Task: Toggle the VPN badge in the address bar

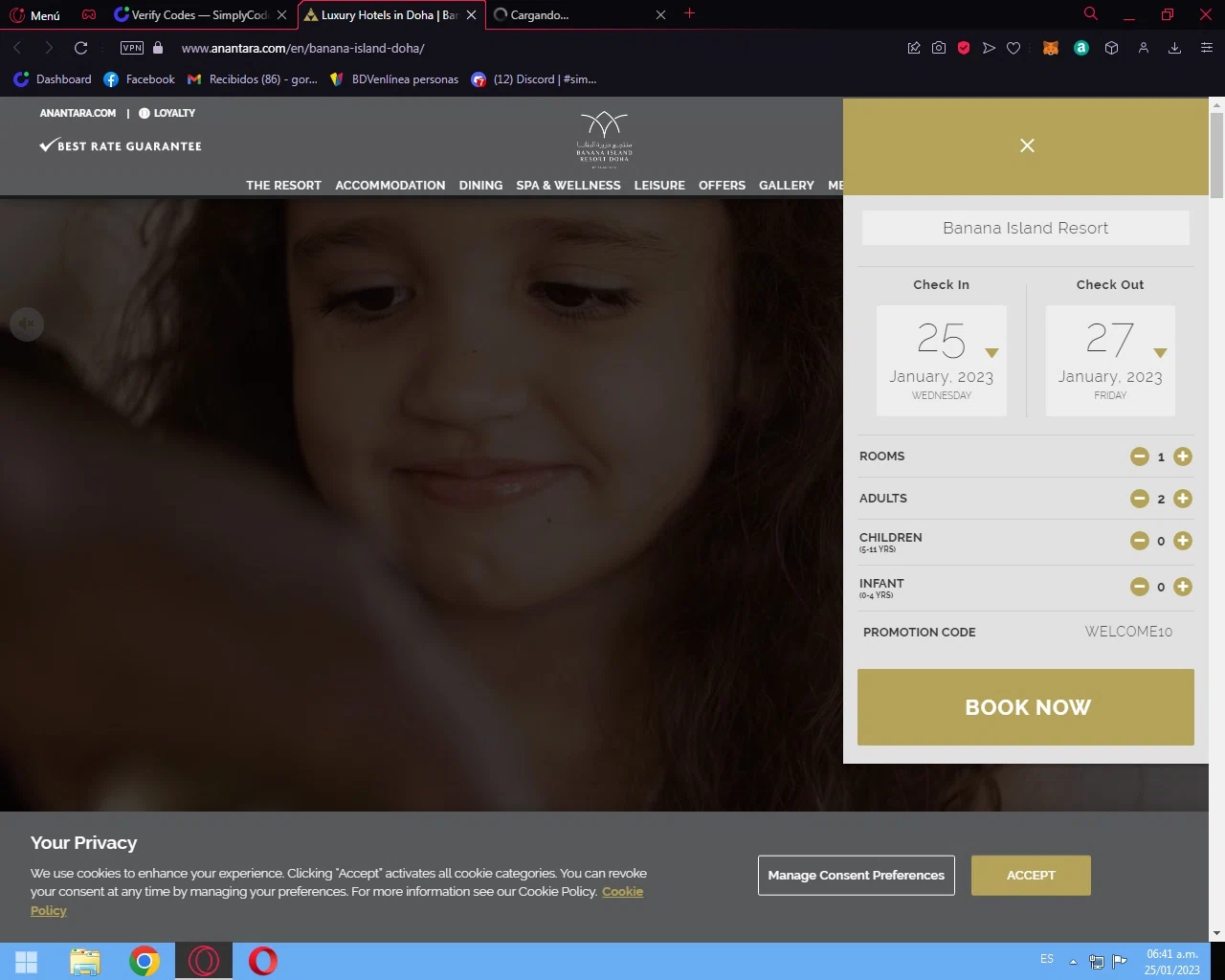Action: point(132,48)
